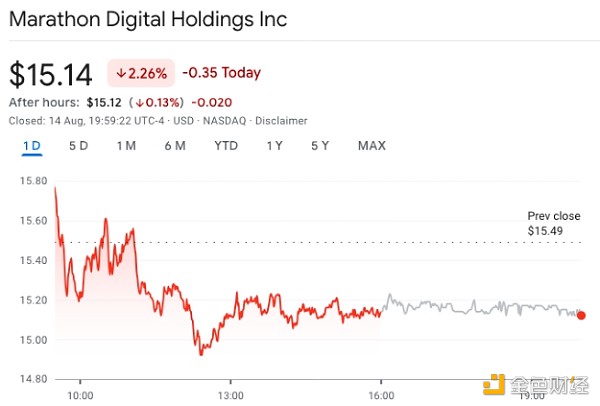This screenshot has width=600, height=406.
Task: Open the Disclaimer link
Action: point(281,119)
